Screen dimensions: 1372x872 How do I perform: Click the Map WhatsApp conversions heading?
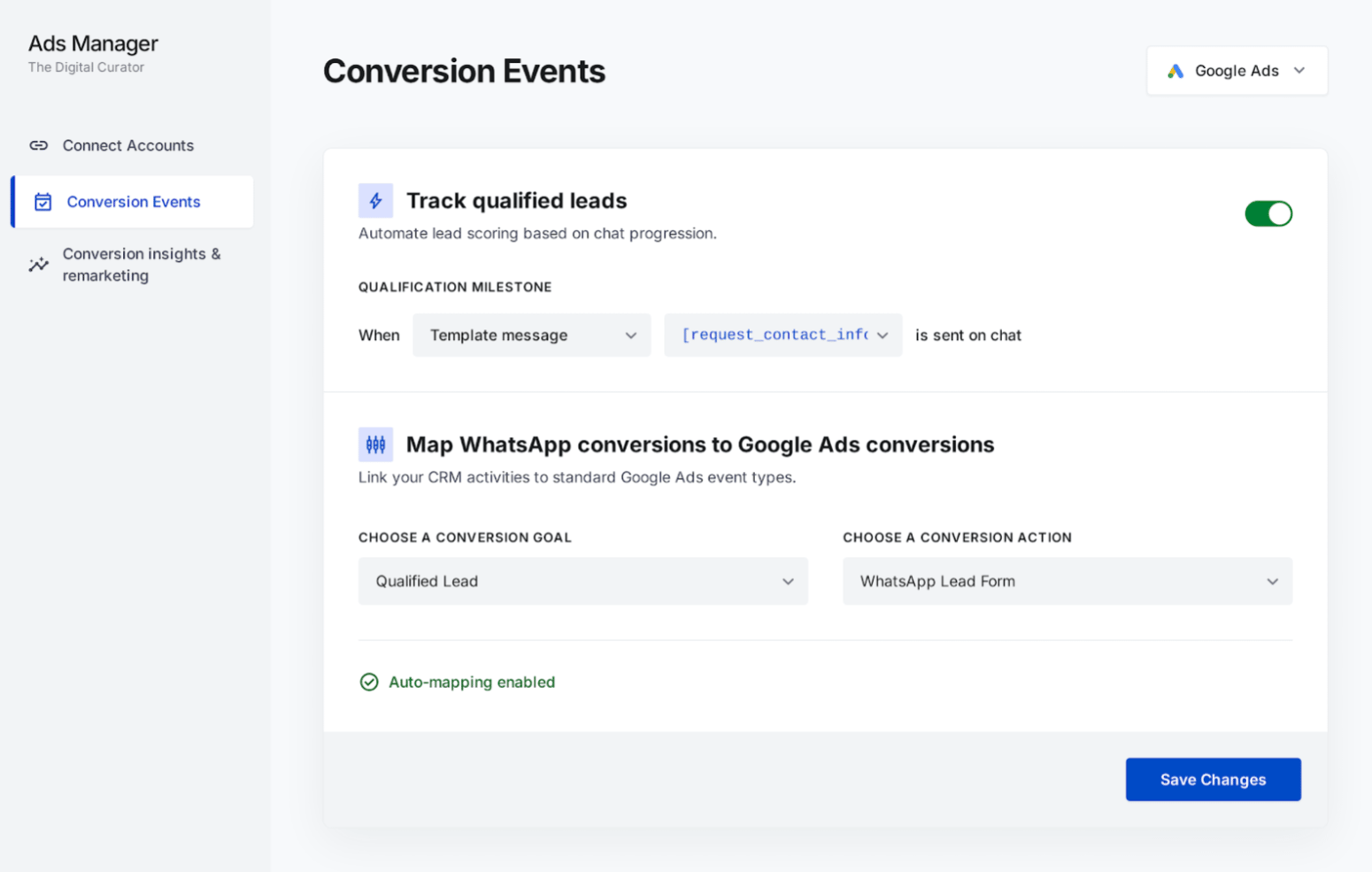point(699,444)
